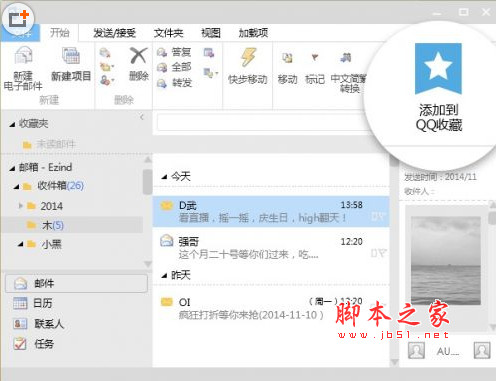
Task: Click the envelope icon of OI message
Action: coord(167,302)
